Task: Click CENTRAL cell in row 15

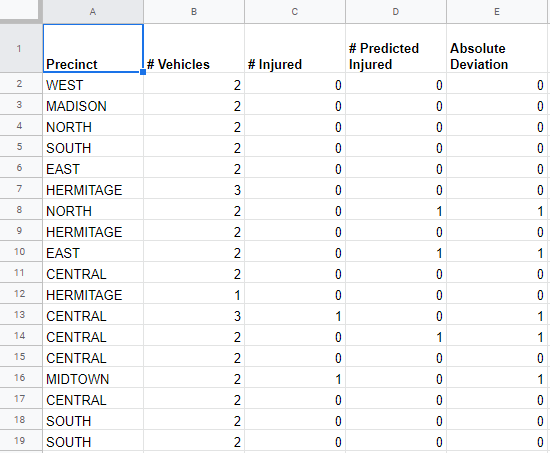Action: (93, 357)
